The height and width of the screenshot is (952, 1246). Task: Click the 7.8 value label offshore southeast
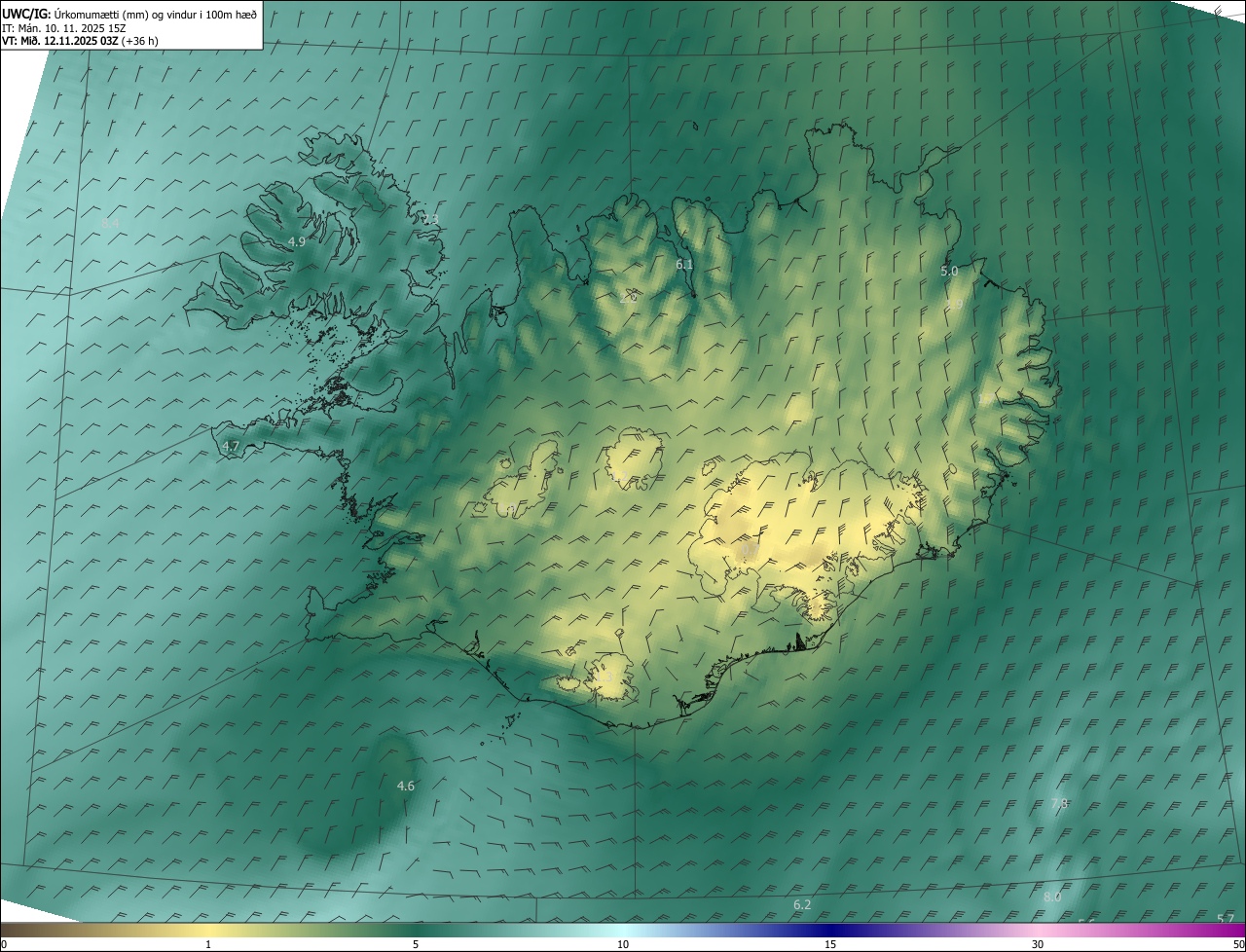1059,803
